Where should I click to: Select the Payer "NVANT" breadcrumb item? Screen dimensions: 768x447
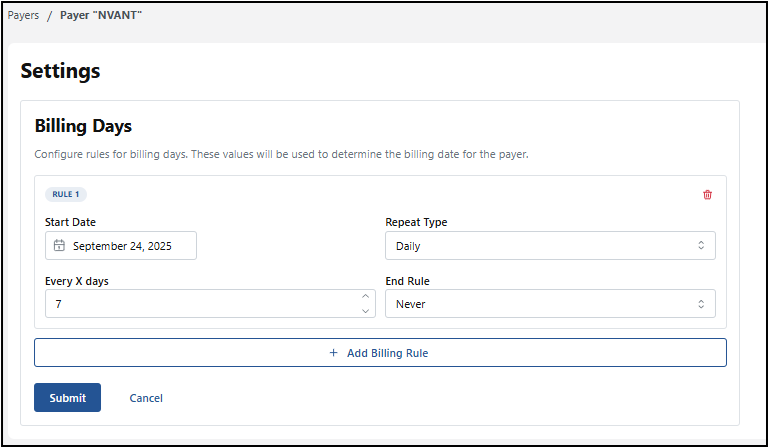[101, 16]
